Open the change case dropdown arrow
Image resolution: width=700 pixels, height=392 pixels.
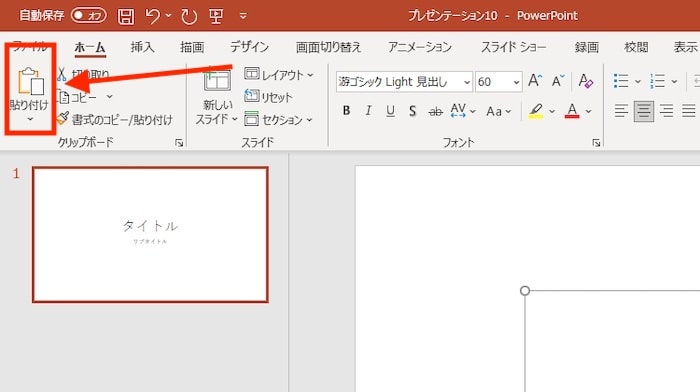click(508, 111)
